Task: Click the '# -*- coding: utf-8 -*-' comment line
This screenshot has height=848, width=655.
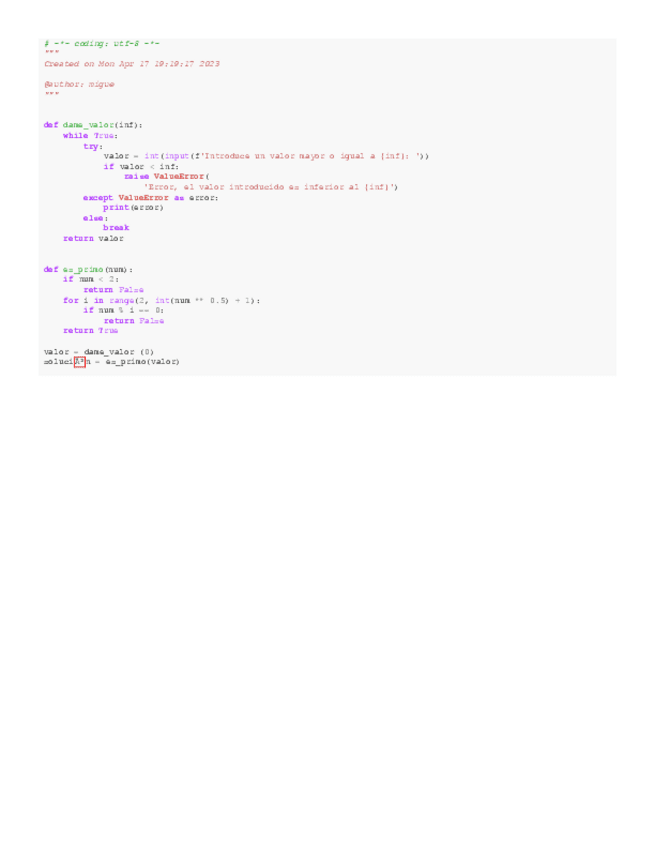Action: pyautogui.click(x=102, y=43)
